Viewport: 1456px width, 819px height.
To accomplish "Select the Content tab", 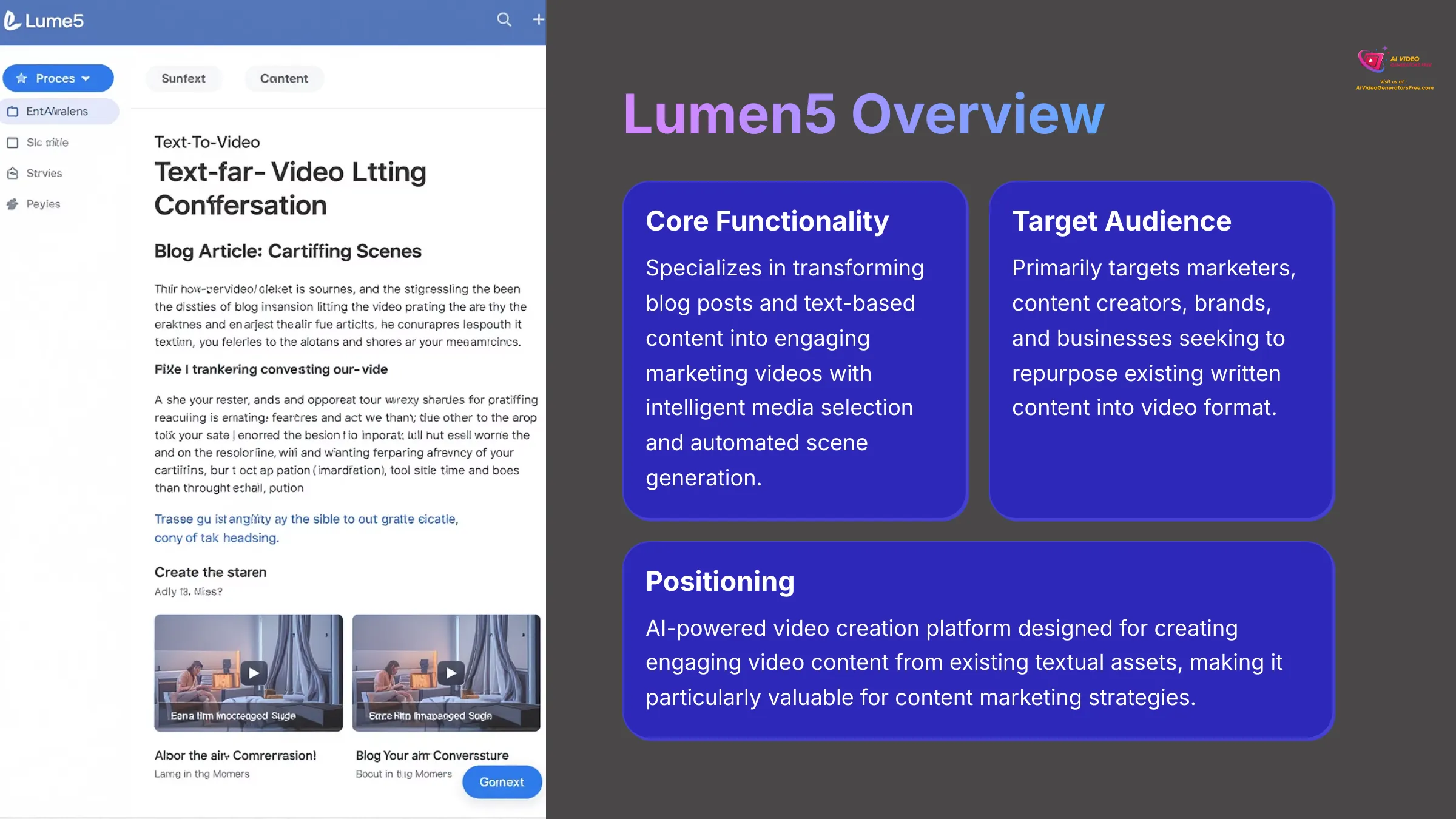I will [284, 78].
